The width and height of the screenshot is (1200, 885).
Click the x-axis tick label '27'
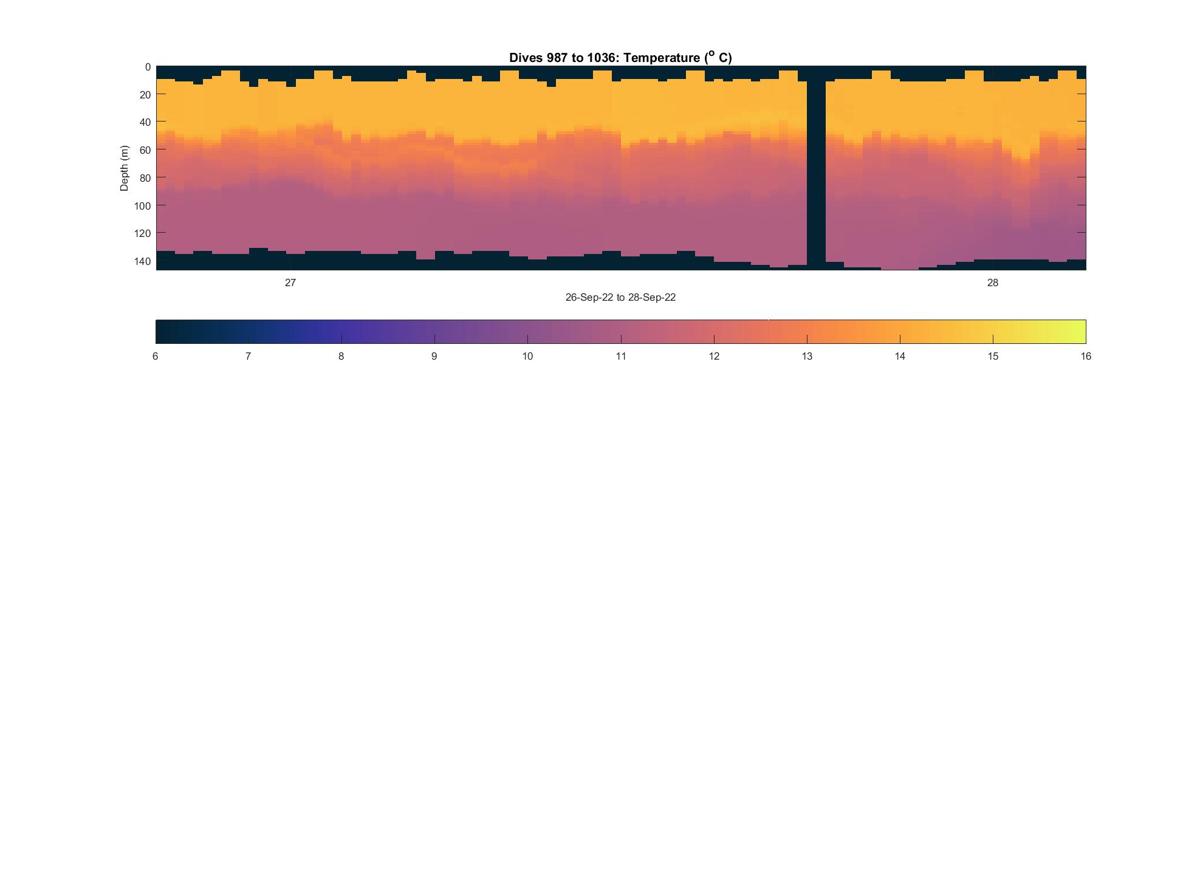point(290,283)
